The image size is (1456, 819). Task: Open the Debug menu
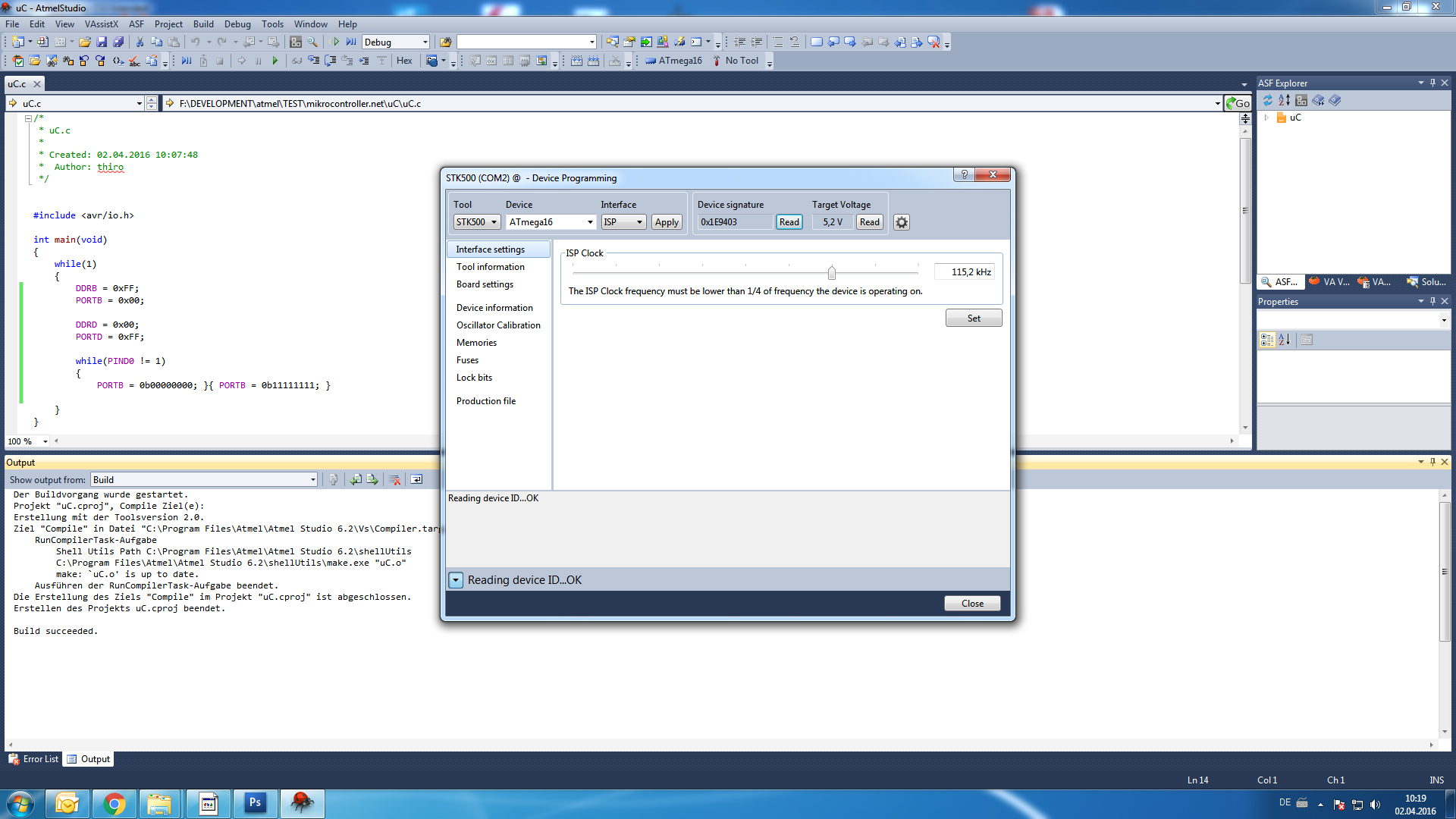(x=237, y=24)
